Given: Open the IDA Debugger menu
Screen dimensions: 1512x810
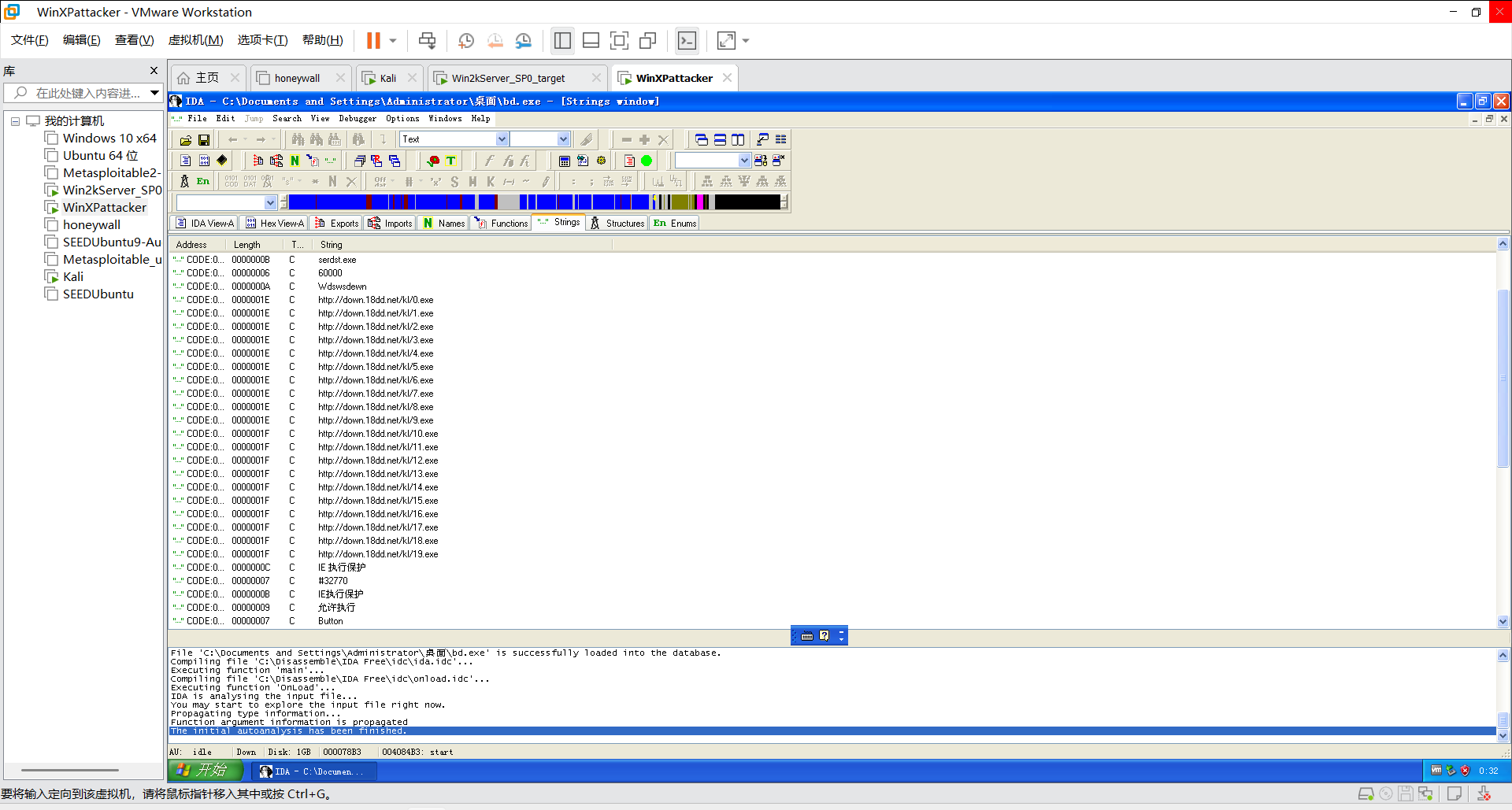Looking at the screenshot, I should (358, 119).
